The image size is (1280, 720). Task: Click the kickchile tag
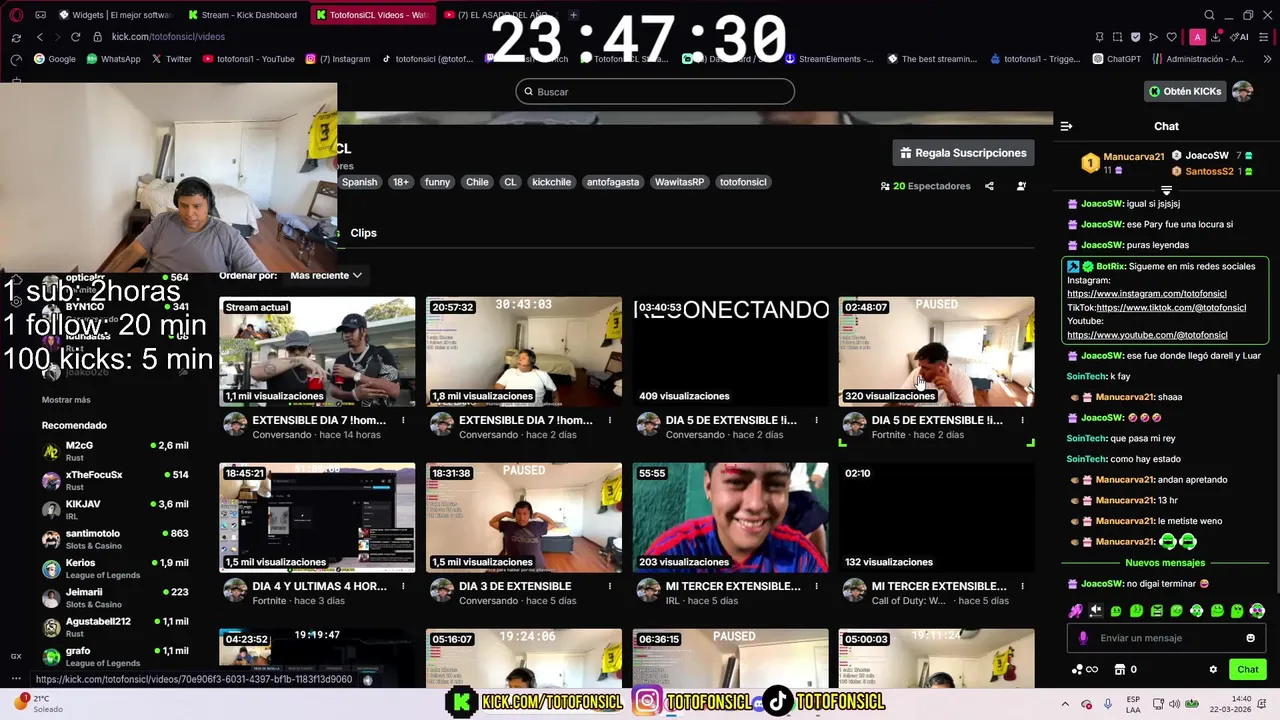pyautogui.click(x=551, y=182)
